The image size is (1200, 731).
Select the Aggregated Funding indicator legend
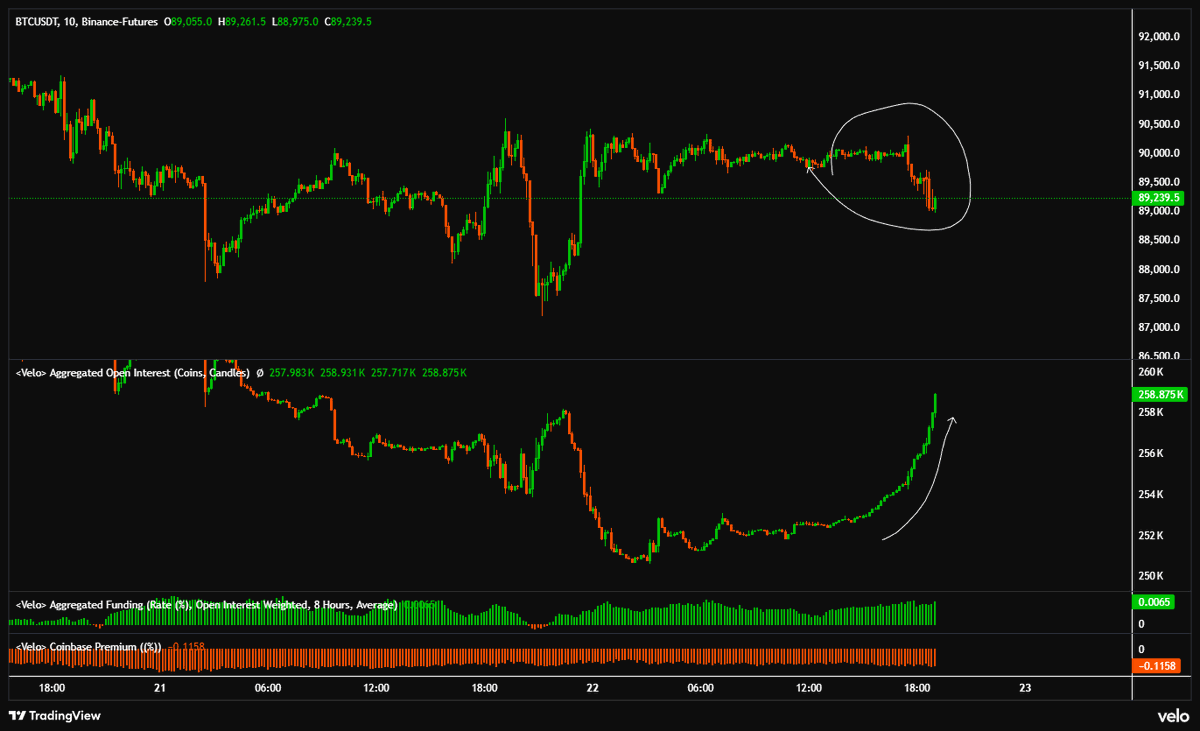(x=205, y=605)
